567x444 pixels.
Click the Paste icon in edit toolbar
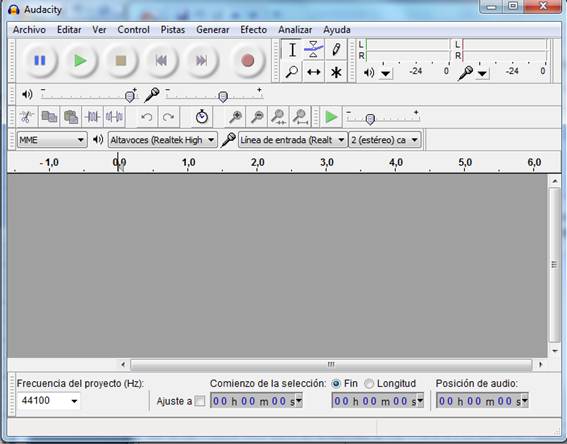pyautogui.click(x=71, y=117)
